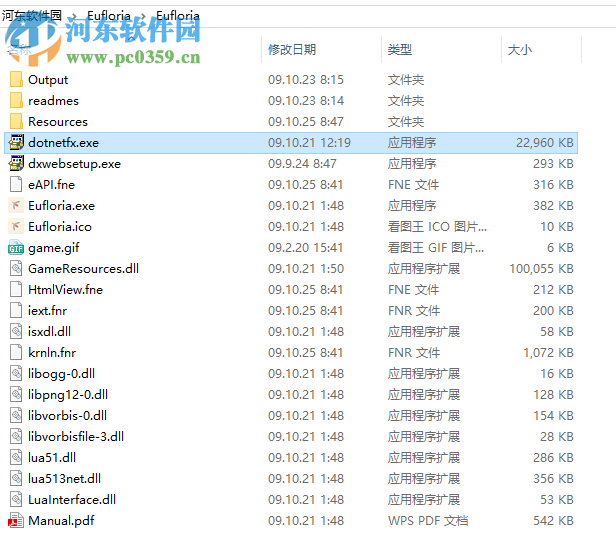This screenshot has width=616, height=533.
Task: Click the dxwebsetup.exe installer icon
Action: tap(16, 163)
